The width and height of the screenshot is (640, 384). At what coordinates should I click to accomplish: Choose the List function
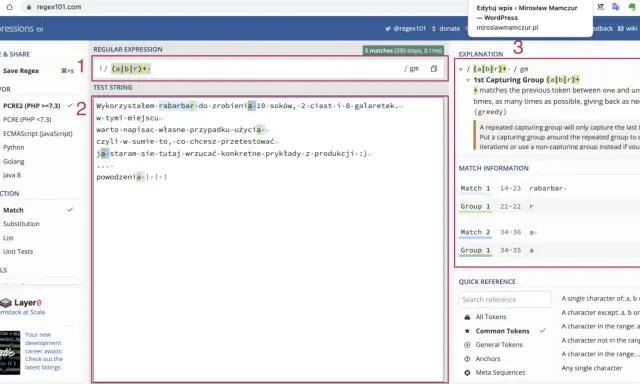point(8,238)
